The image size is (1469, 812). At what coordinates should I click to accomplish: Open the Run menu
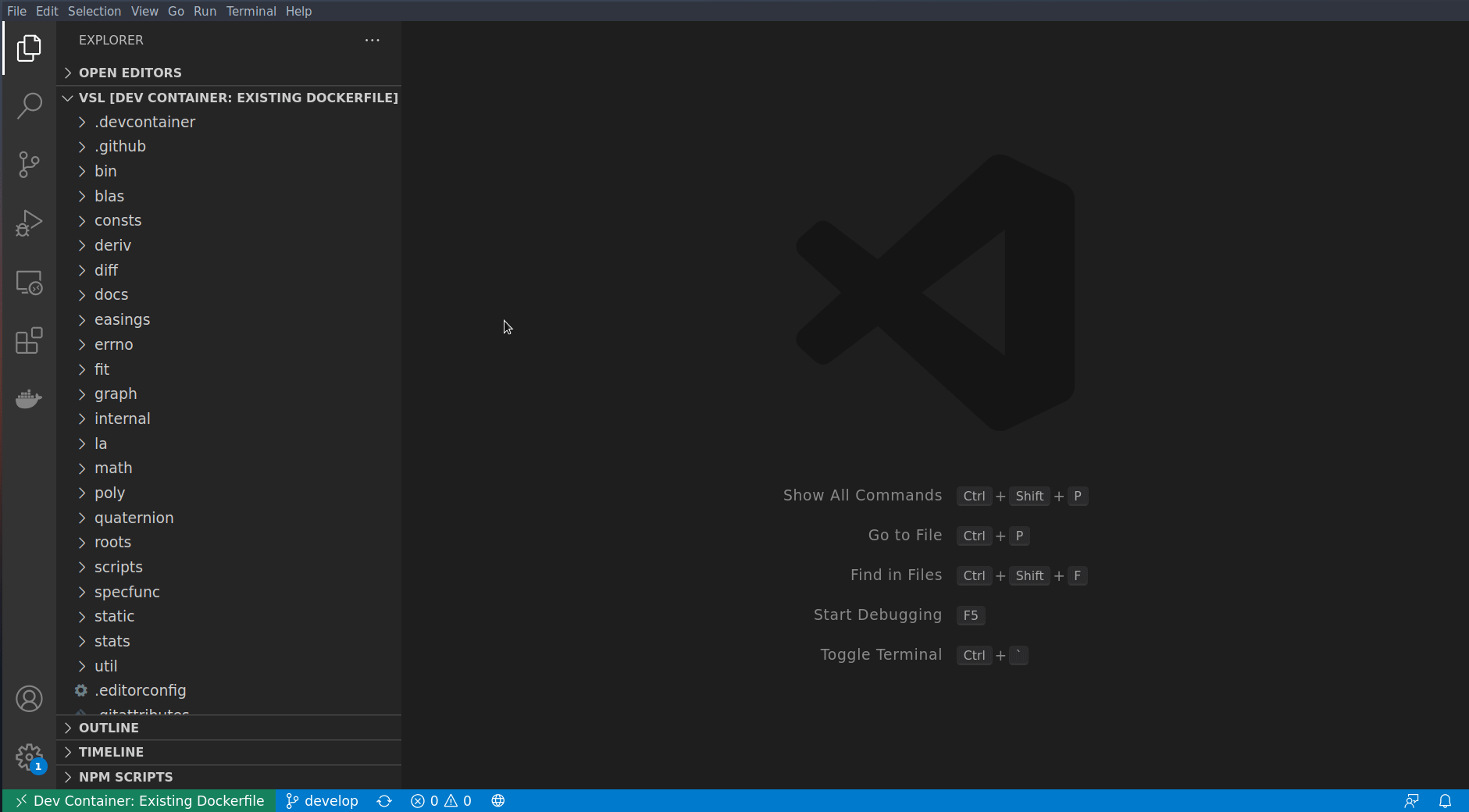click(205, 11)
